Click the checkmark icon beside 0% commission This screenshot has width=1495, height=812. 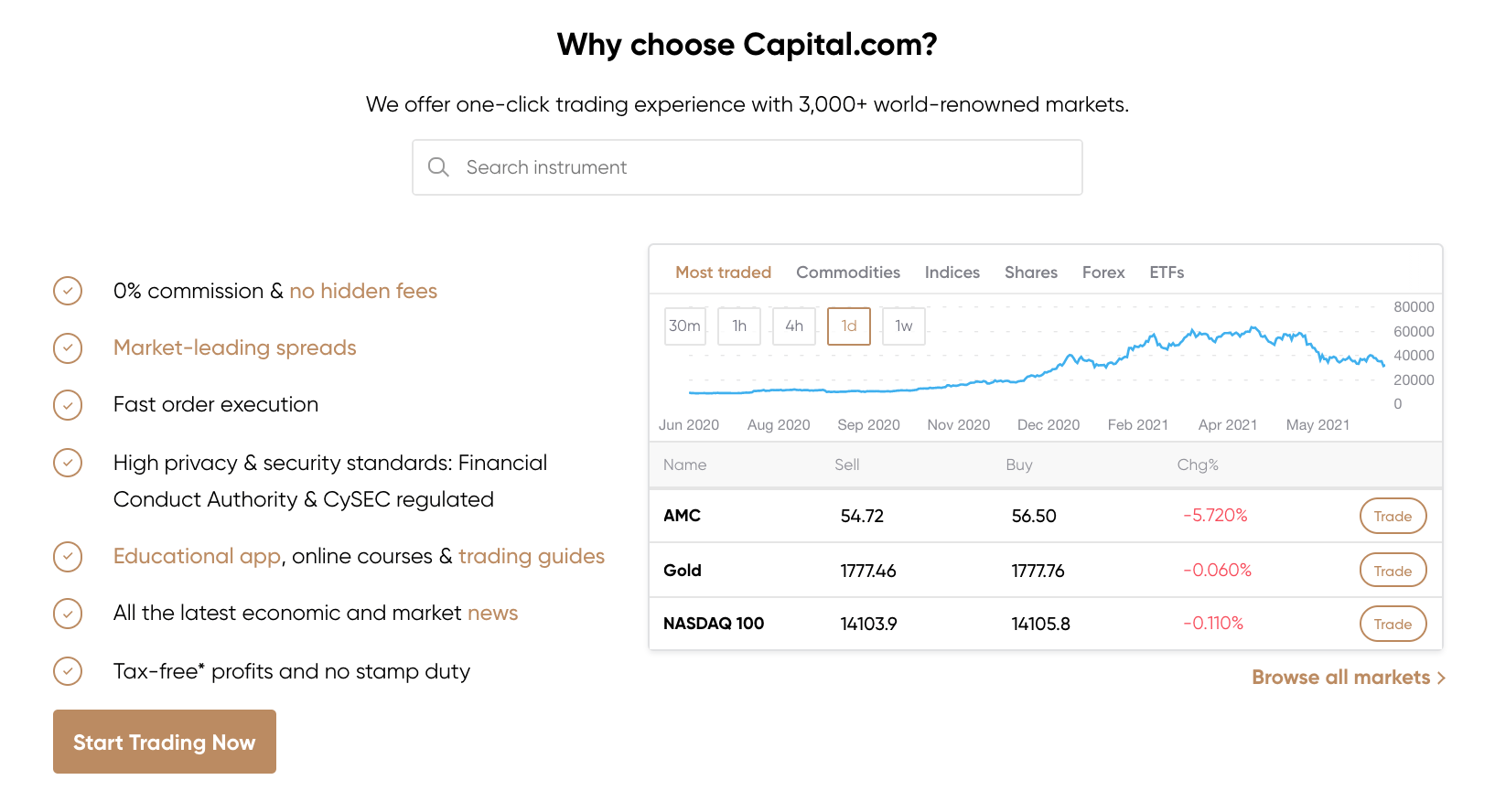point(68,291)
